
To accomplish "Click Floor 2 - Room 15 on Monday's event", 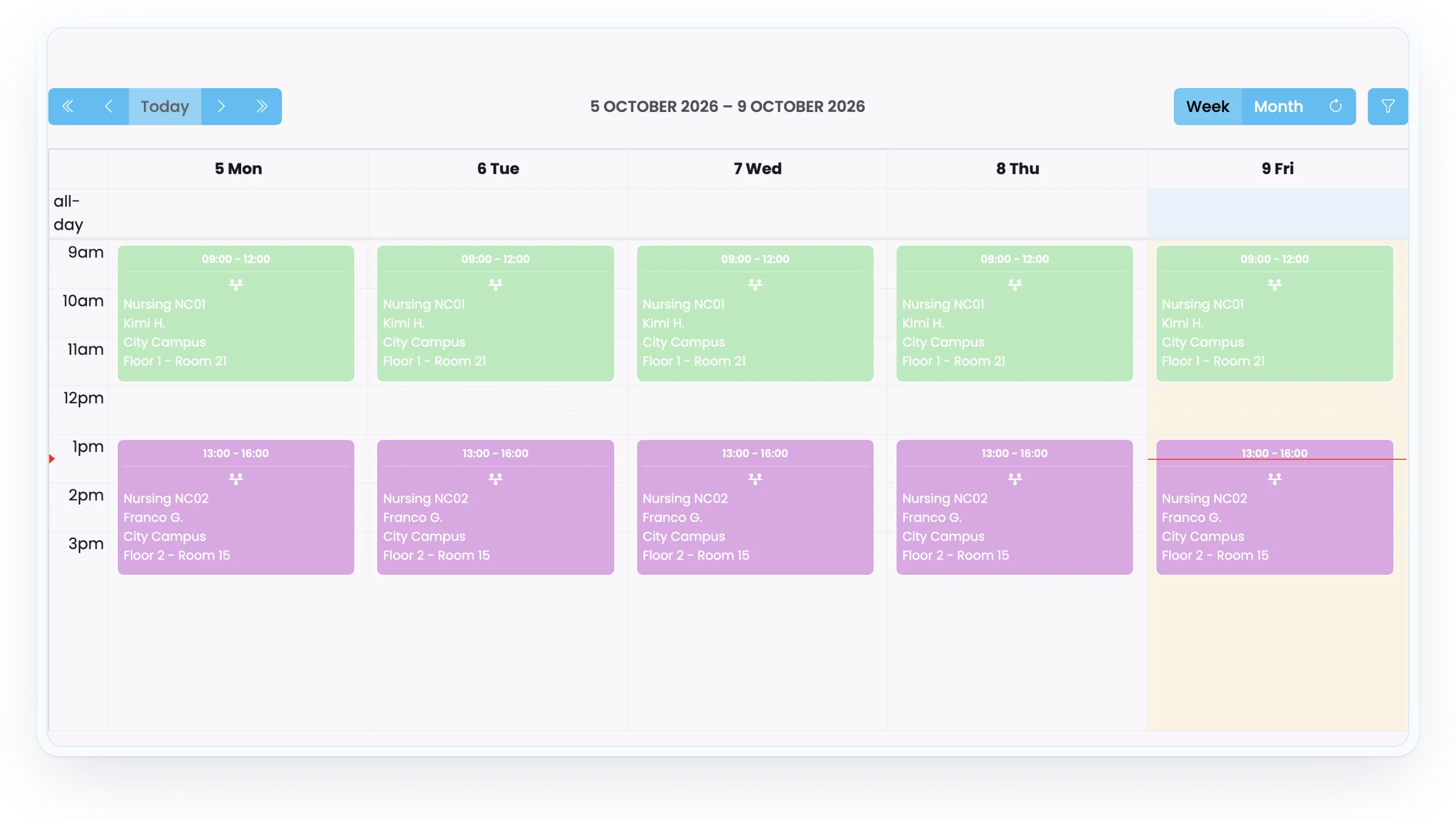I will coord(177,555).
